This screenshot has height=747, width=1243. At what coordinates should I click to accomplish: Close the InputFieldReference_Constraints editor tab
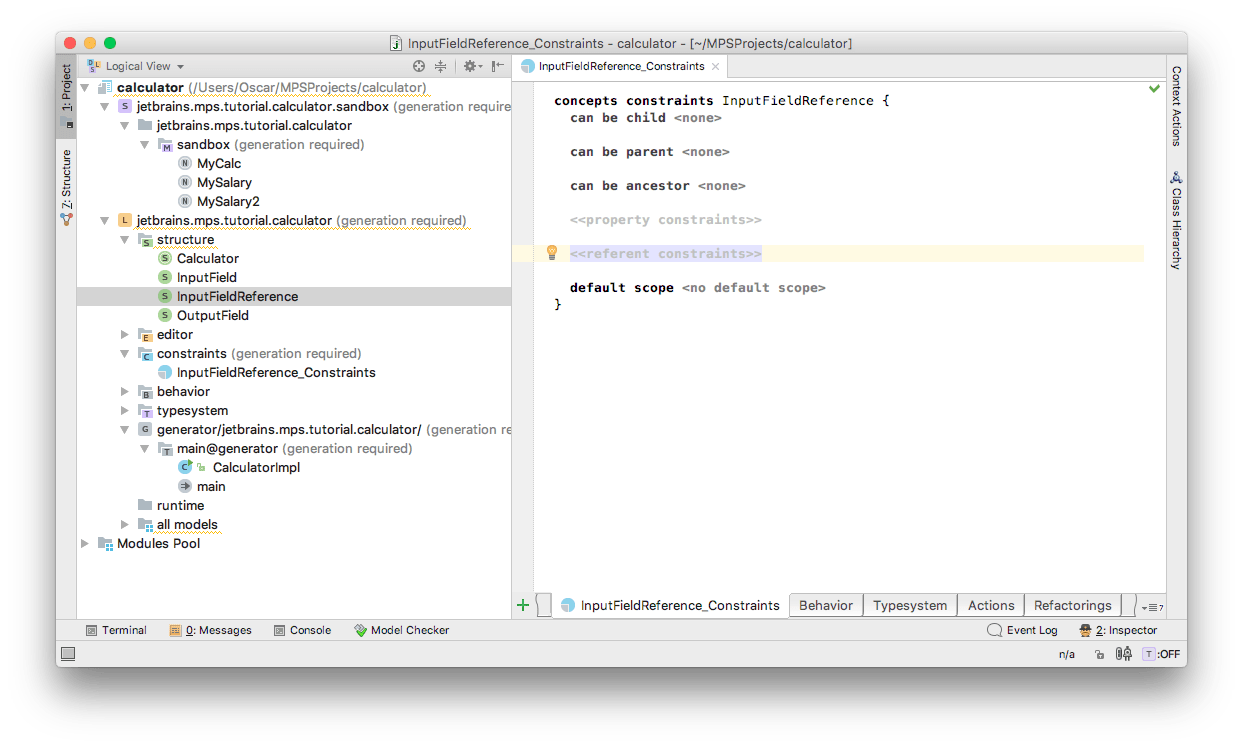[716, 66]
